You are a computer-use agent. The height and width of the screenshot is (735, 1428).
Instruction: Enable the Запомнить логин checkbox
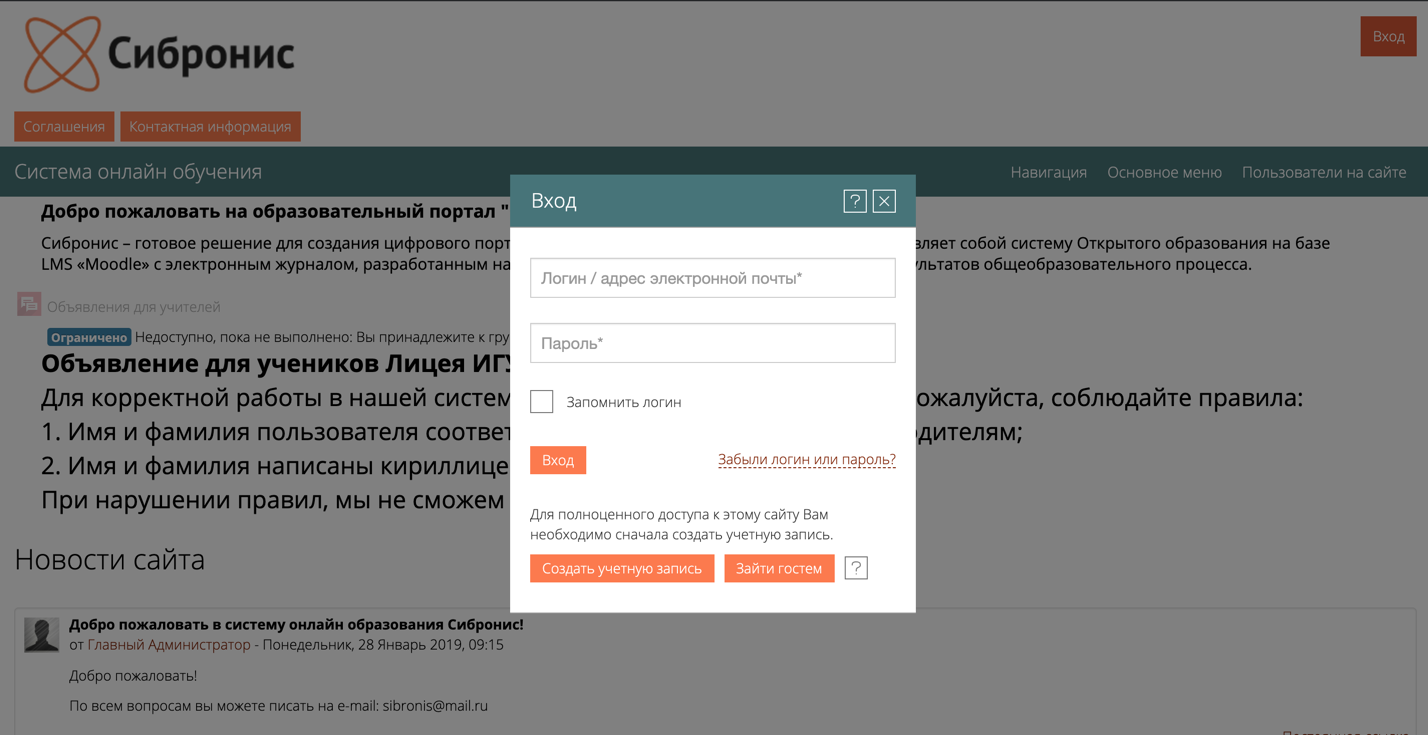tap(542, 402)
